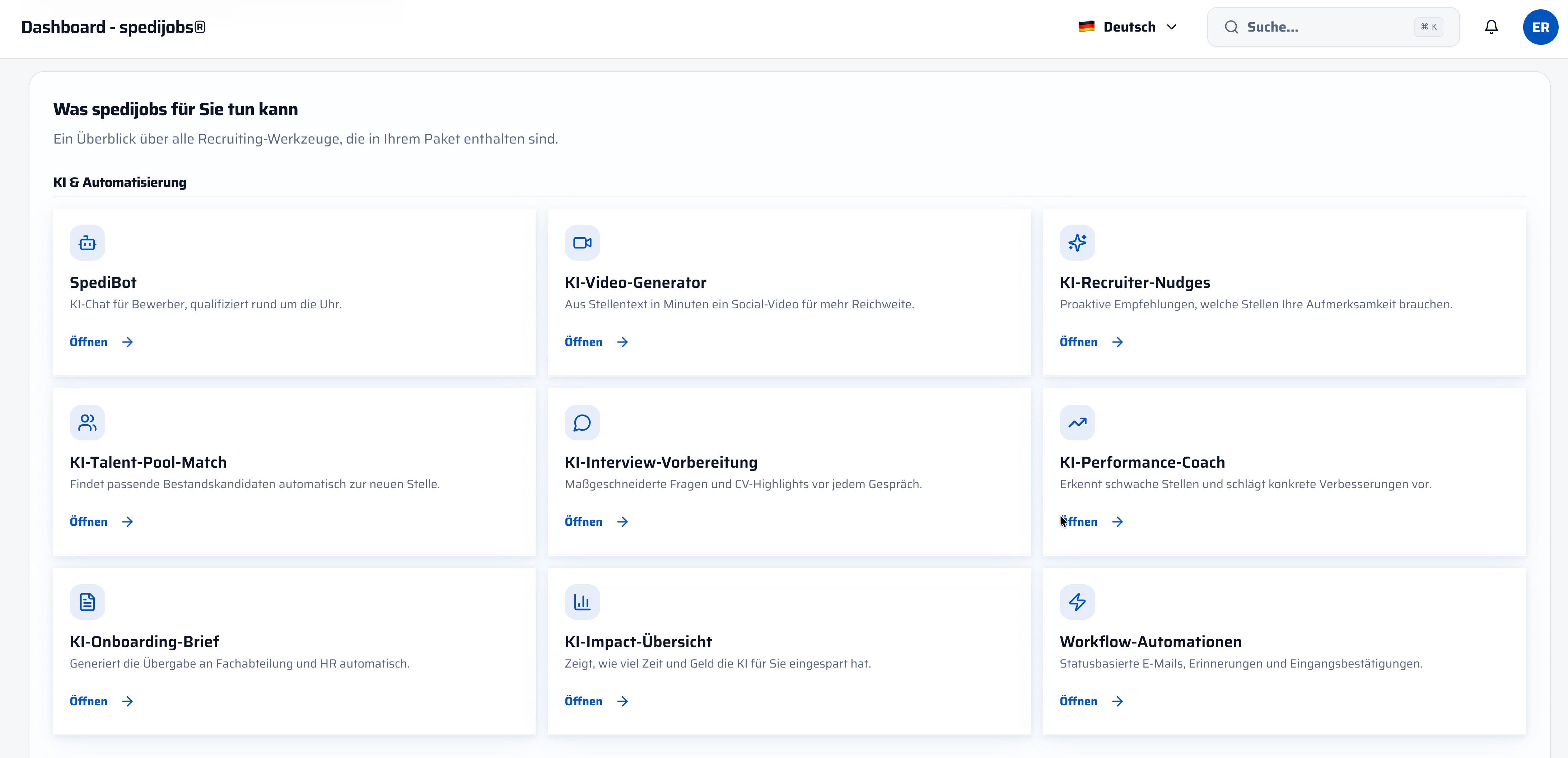Click the KI-Recruiter-Nudges card title
The height and width of the screenshot is (758, 1568).
coord(1135,282)
